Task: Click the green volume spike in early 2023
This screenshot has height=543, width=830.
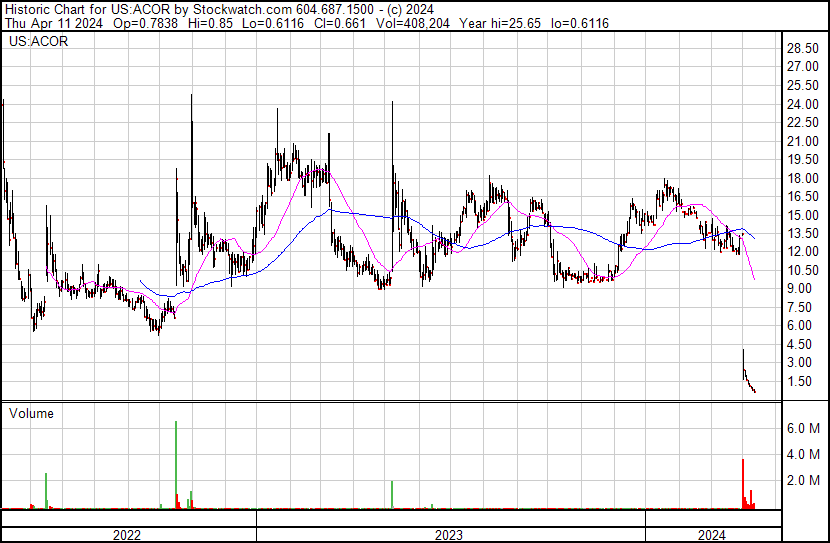Action: tap(392, 495)
